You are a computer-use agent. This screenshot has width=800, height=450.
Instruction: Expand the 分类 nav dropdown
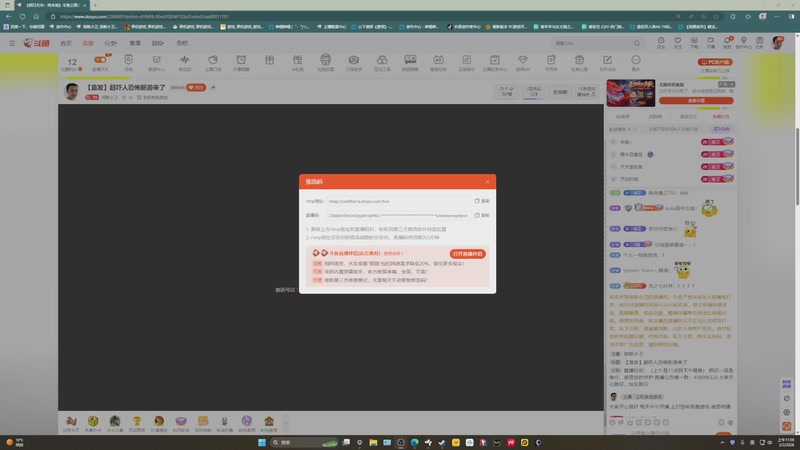110,43
